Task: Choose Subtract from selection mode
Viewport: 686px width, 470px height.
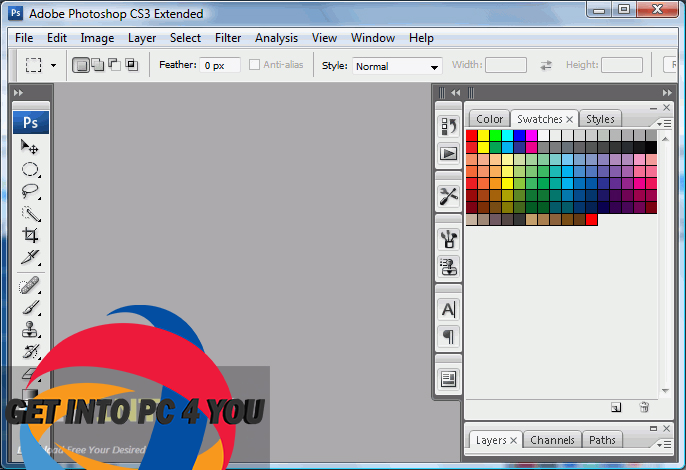Action: [x=114, y=65]
